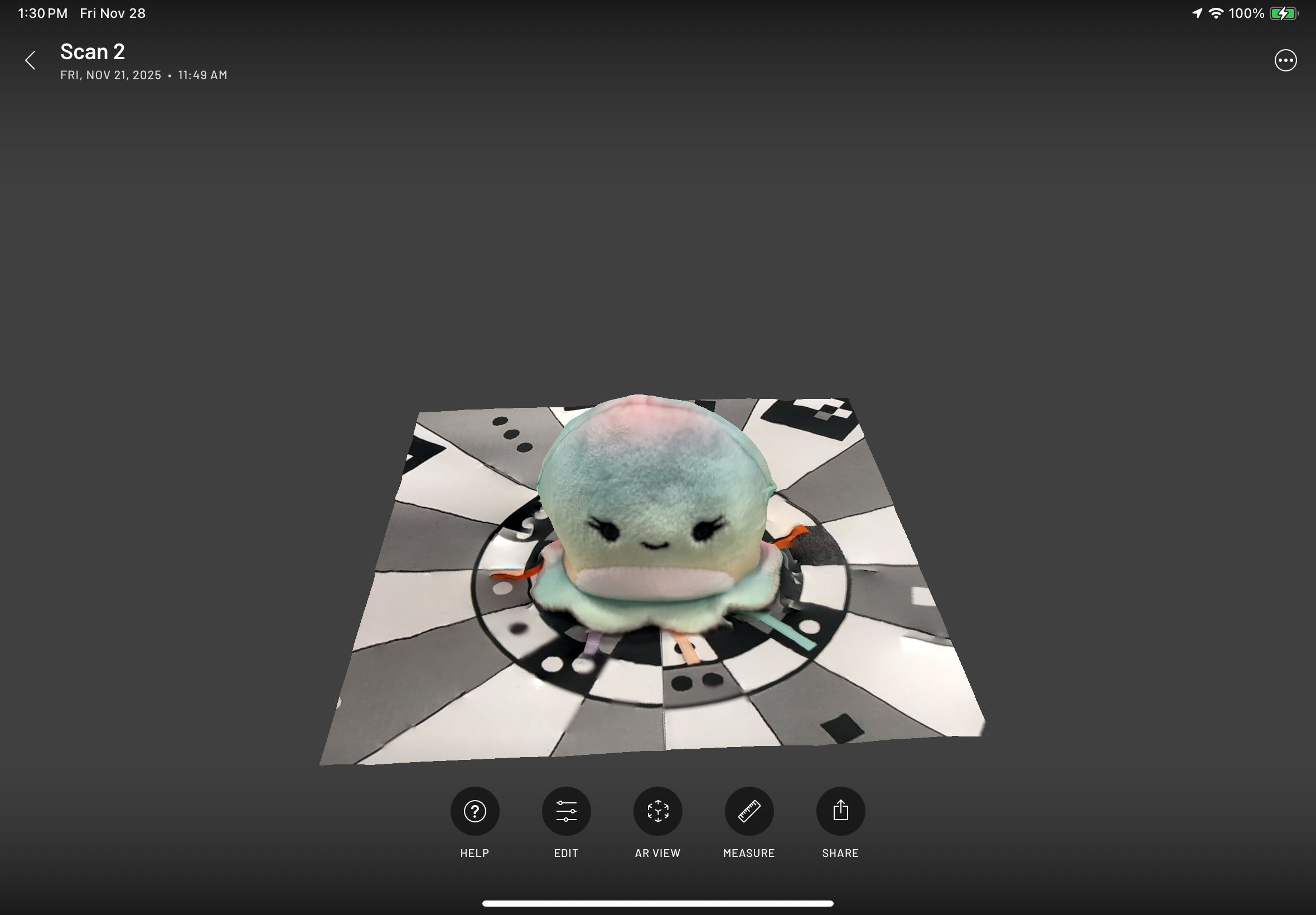Select the Scan 2 title text
This screenshot has width=1316, height=915.
click(91, 51)
